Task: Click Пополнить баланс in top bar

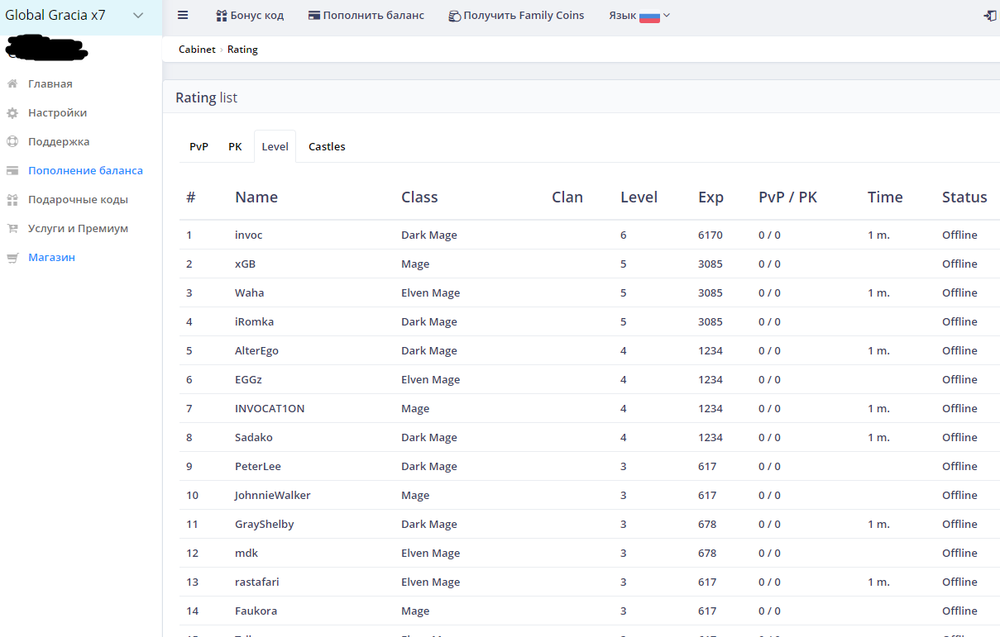Action: tap(366, 16)
